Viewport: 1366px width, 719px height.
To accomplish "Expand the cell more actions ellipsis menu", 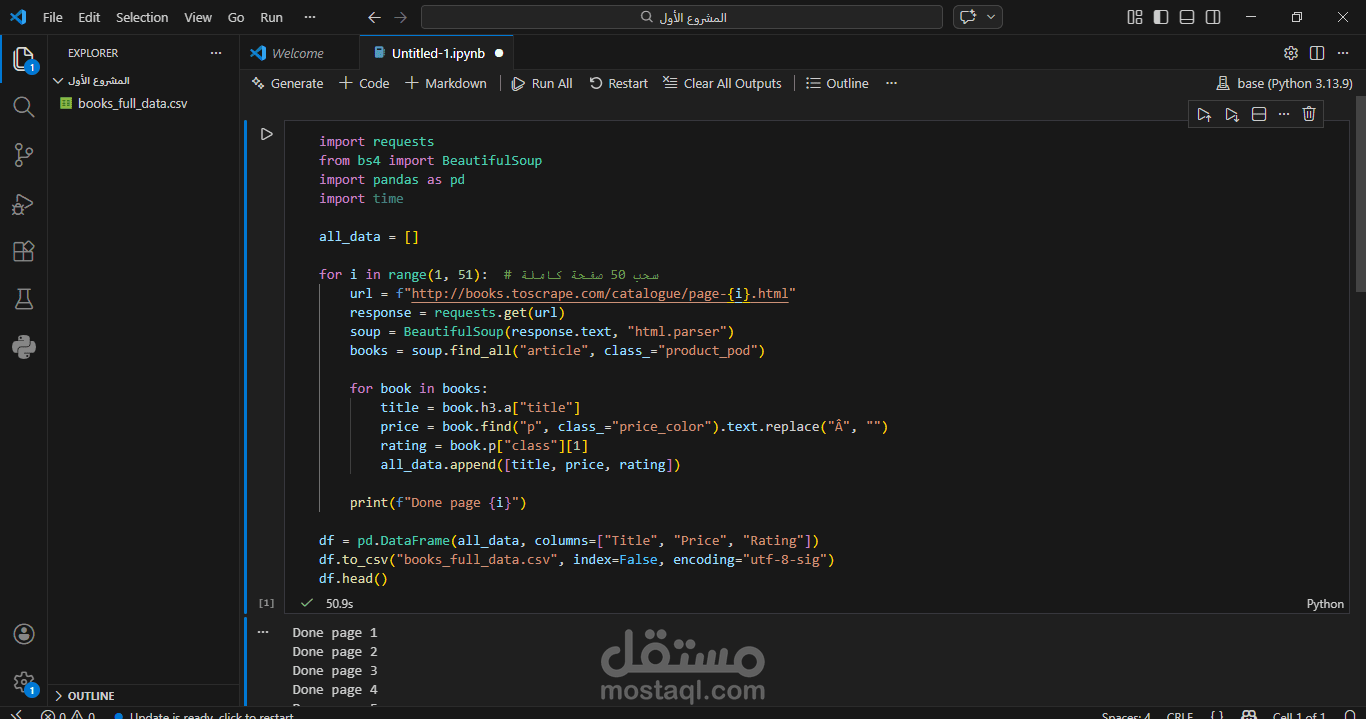I will pos(1284,114).
